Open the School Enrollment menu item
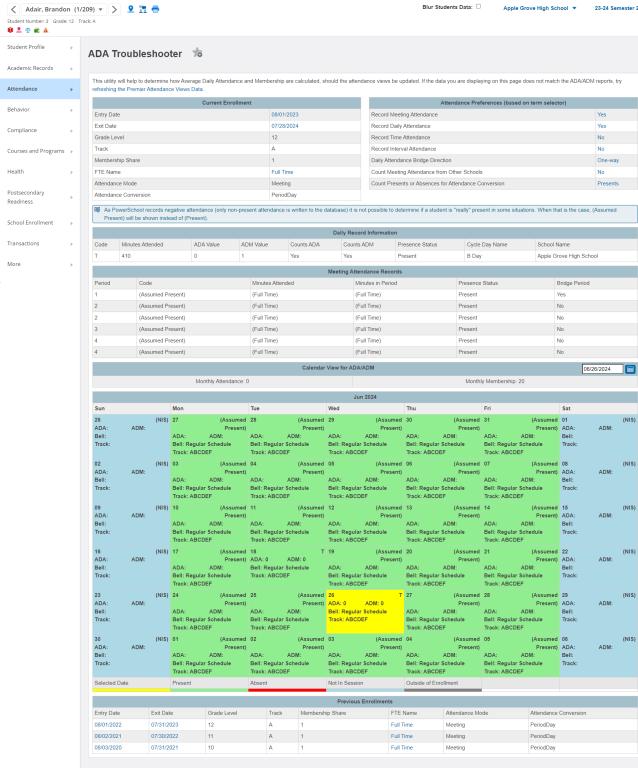 click(x=40, y=223)
